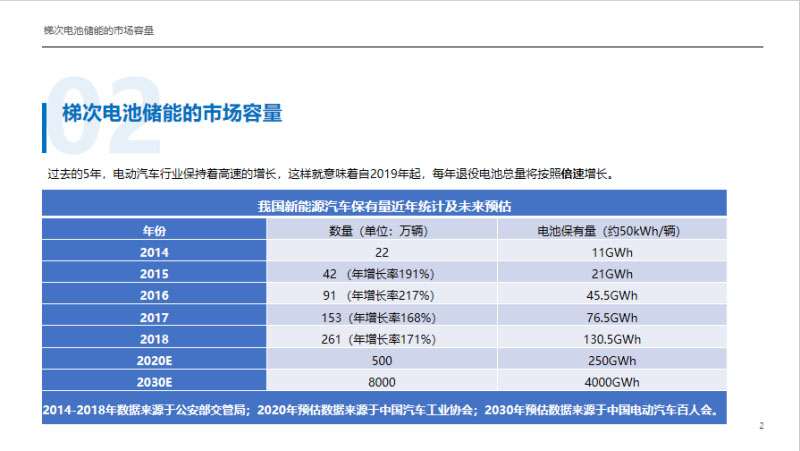The image size is (800, 451).
Task: Click the intro paragraph about 2019 battery retirement
Action: pyautogui.click(x=330, y=173)
